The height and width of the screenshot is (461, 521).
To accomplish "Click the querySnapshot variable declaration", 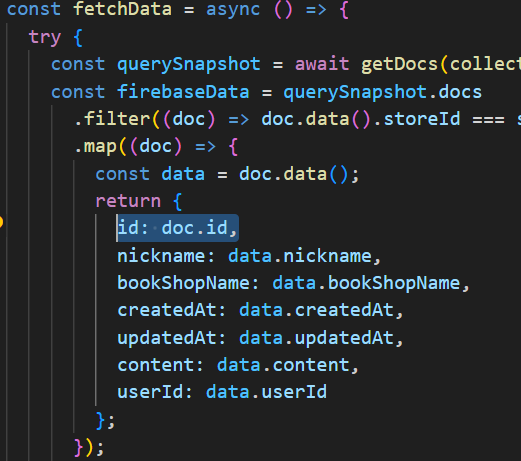I will (189, 64).
